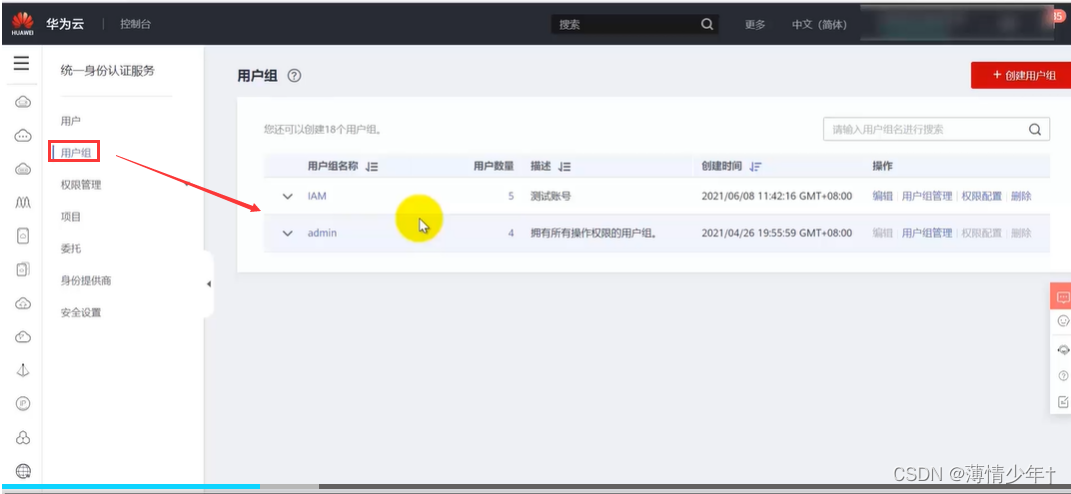Collapse the navigation pane with the arrow handle
Screen dimensions: 1071x494
208,284
